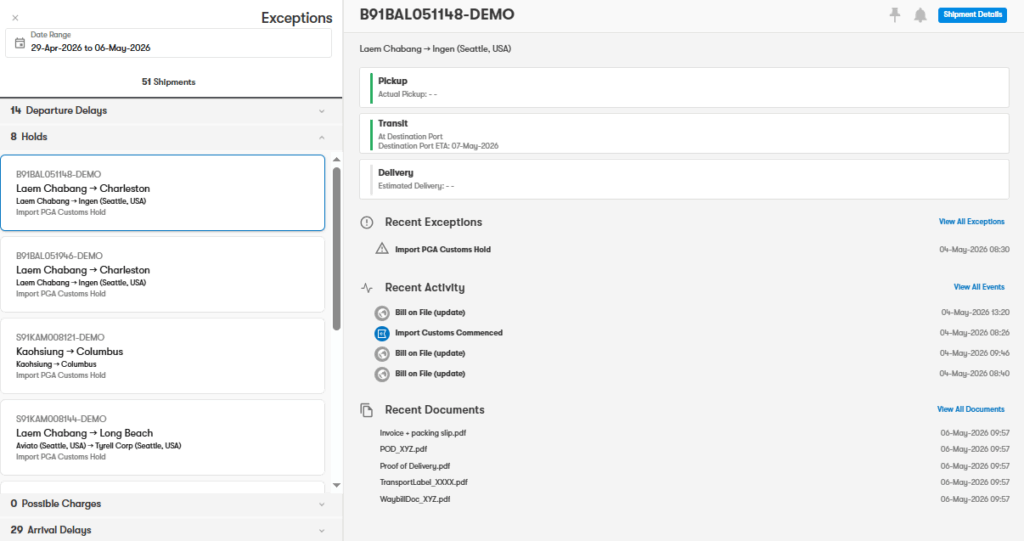Expand the Possible Charges section chevron

321,504
